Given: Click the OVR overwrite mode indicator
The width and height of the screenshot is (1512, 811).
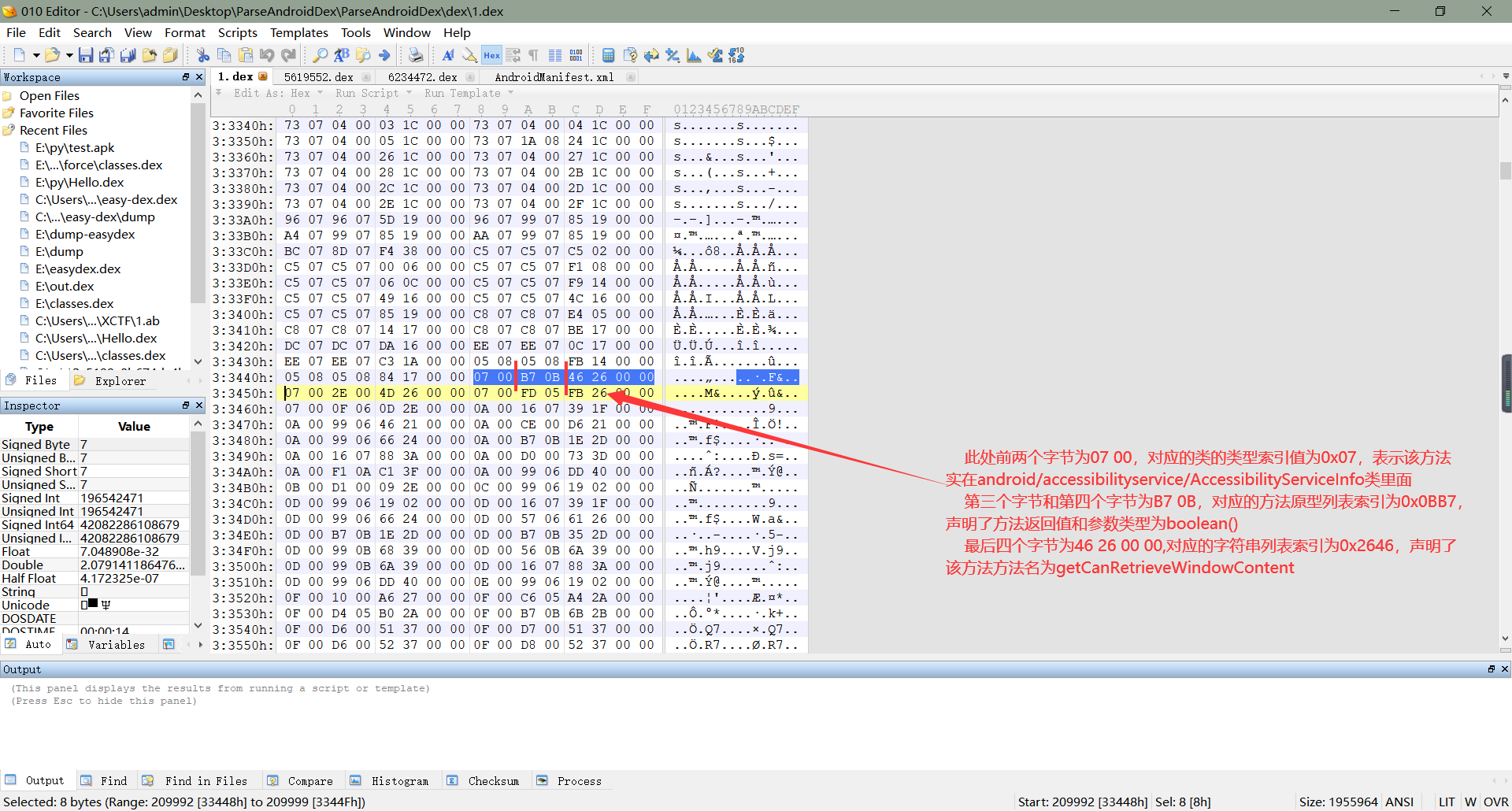Looking at the screenshot, I should [1495, 802].
